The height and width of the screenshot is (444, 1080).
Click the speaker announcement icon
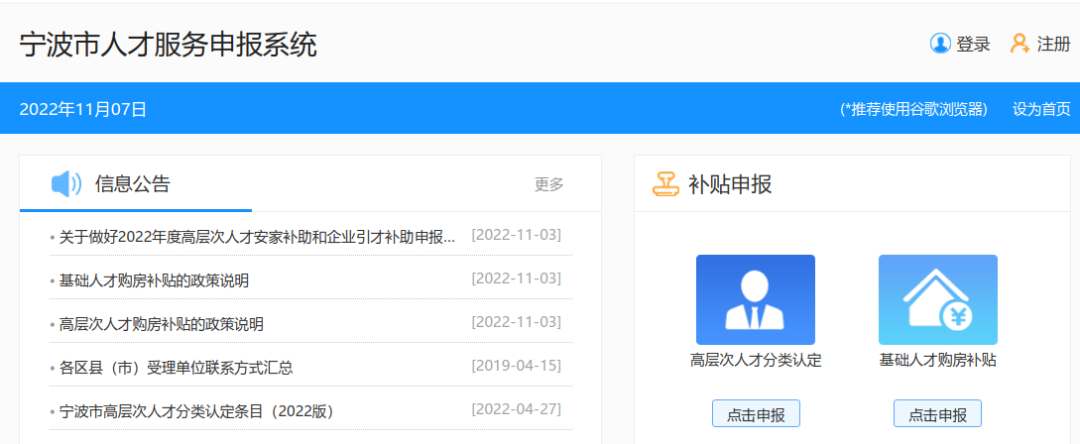(x=67, y=184)
